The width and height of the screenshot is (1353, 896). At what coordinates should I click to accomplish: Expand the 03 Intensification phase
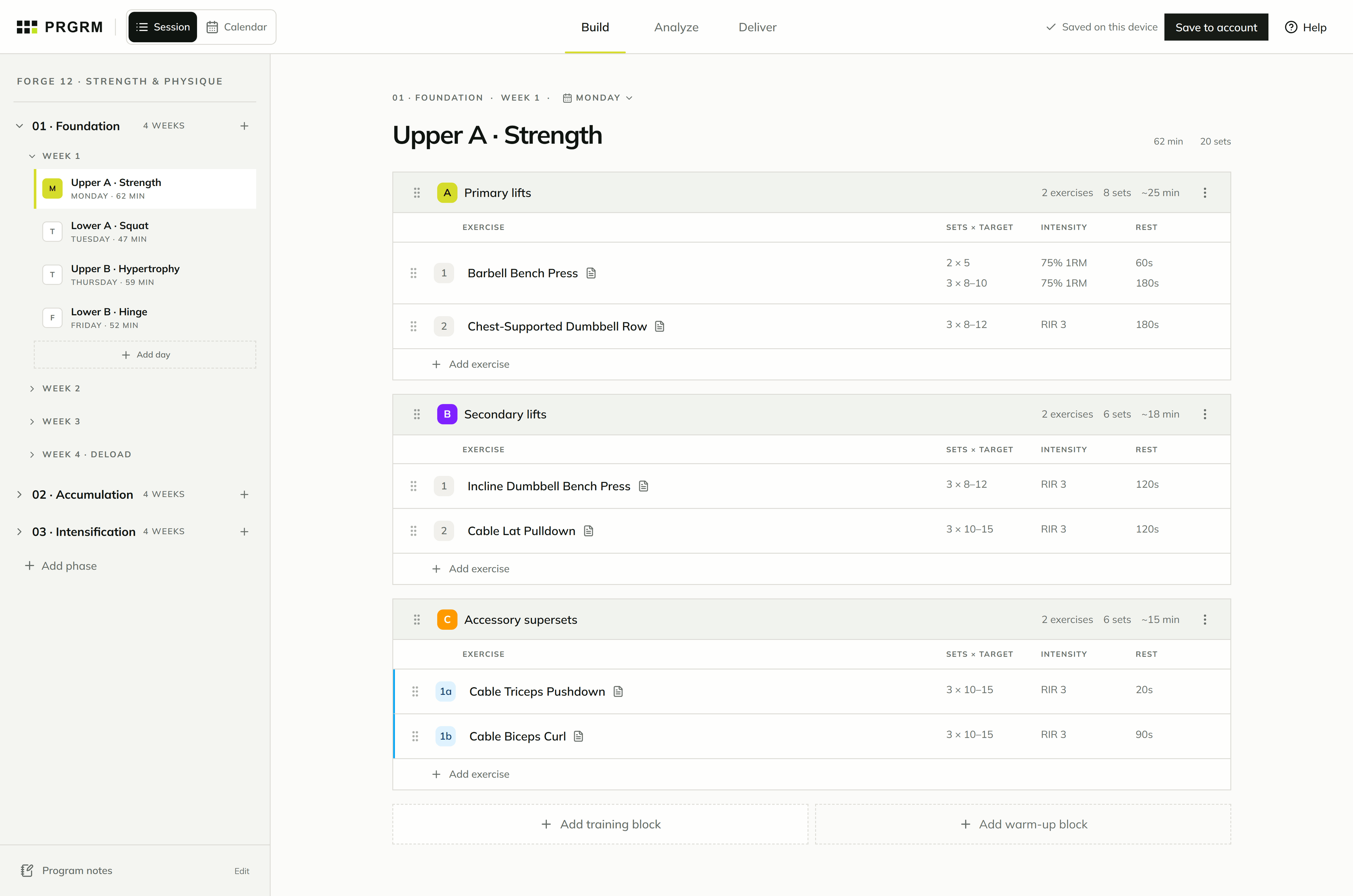(19, 531)
